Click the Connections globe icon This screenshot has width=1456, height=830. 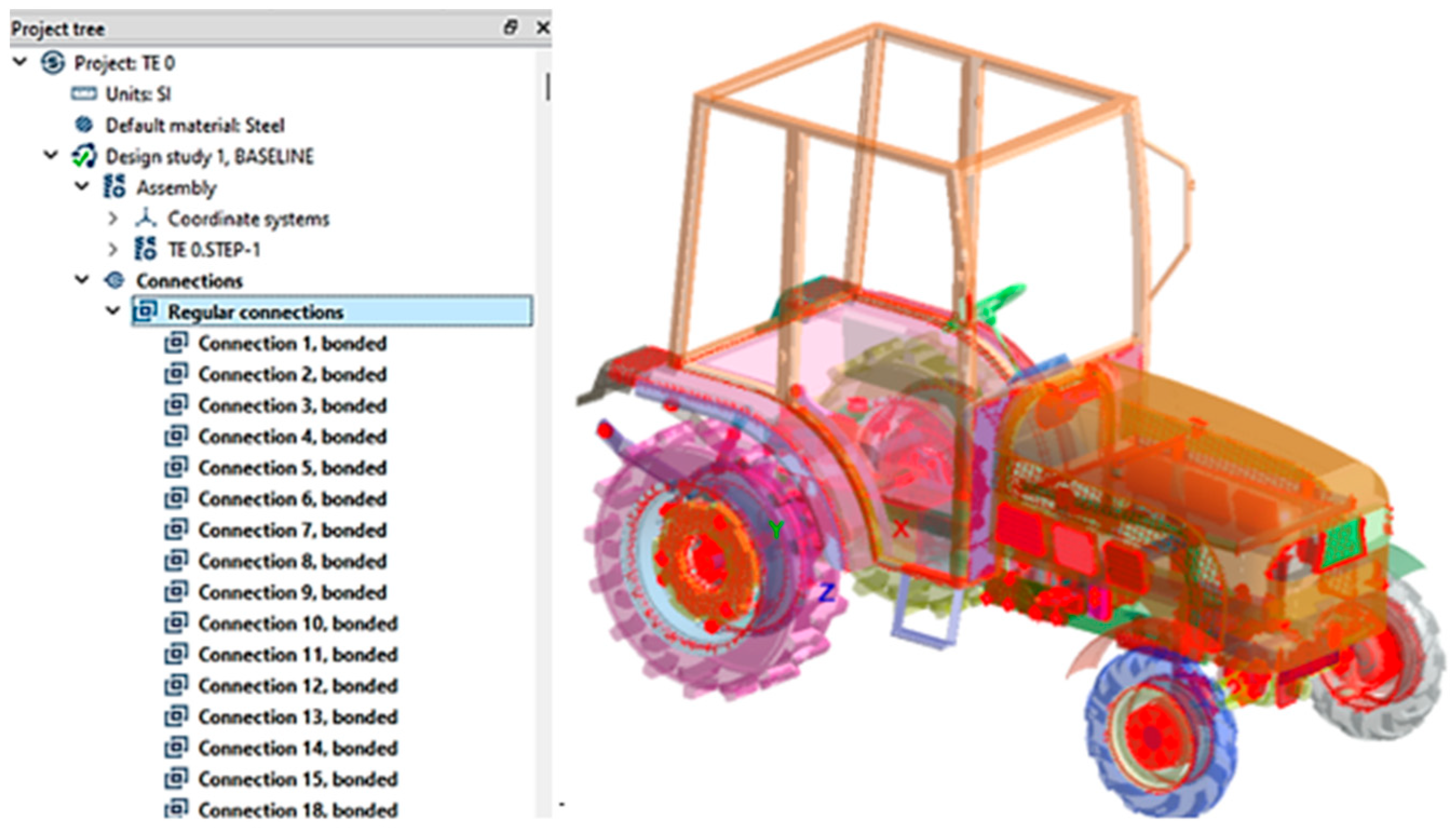114,280
